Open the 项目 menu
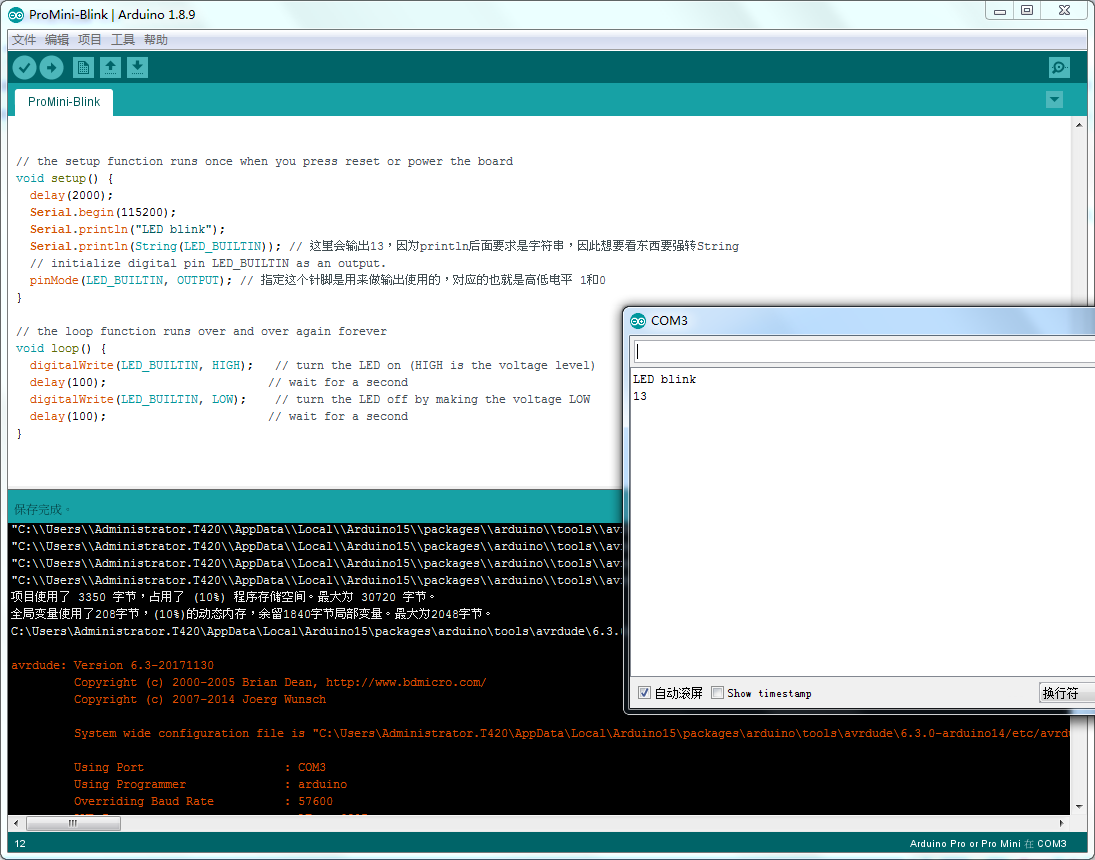Screen dimensions: 1095x860 point(89,40)
